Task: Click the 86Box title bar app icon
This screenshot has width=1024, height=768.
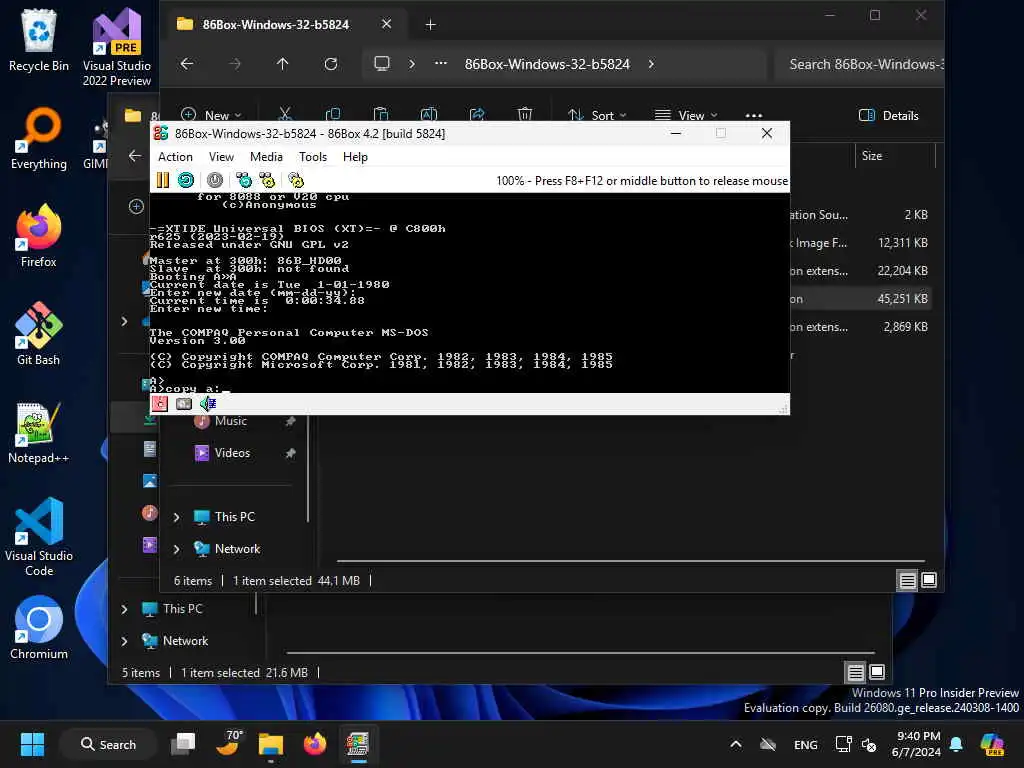Action: [x=161, y=133]
